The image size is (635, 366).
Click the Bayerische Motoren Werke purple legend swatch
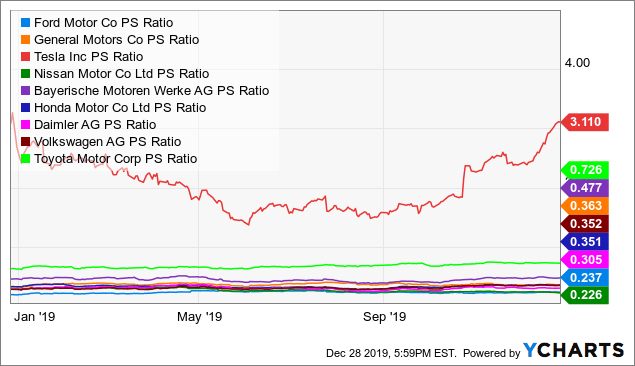coord(26,91)
